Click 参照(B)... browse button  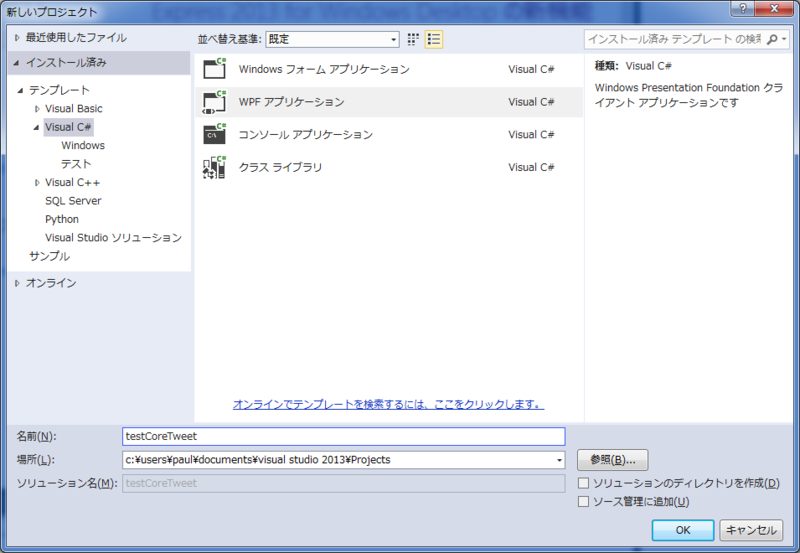(x=613, y=460)
